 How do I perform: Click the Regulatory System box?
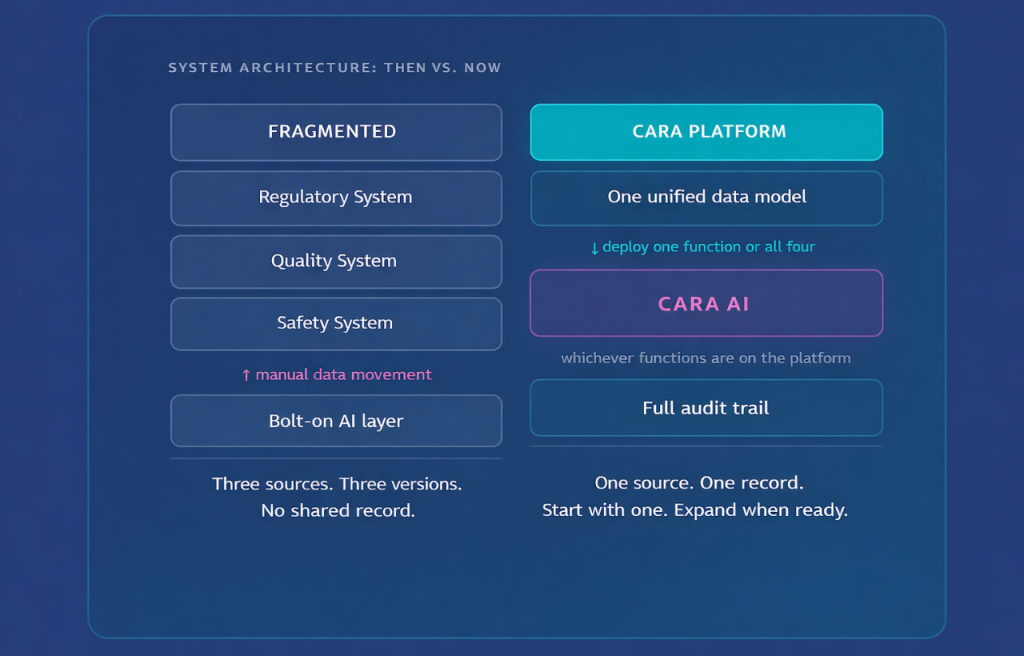click(x=336, y=197)
